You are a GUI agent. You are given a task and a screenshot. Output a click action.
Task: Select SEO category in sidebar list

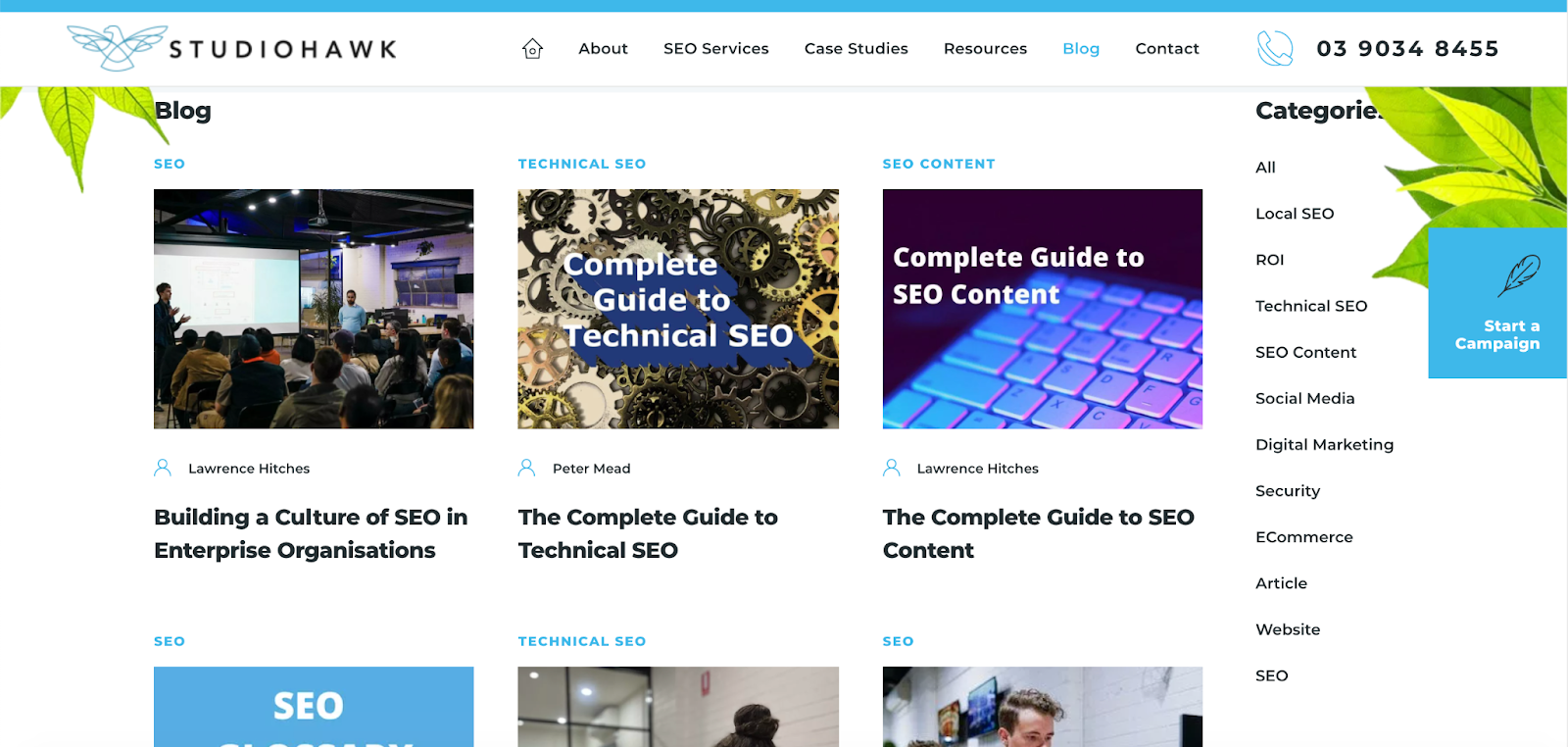(1271, 674)
